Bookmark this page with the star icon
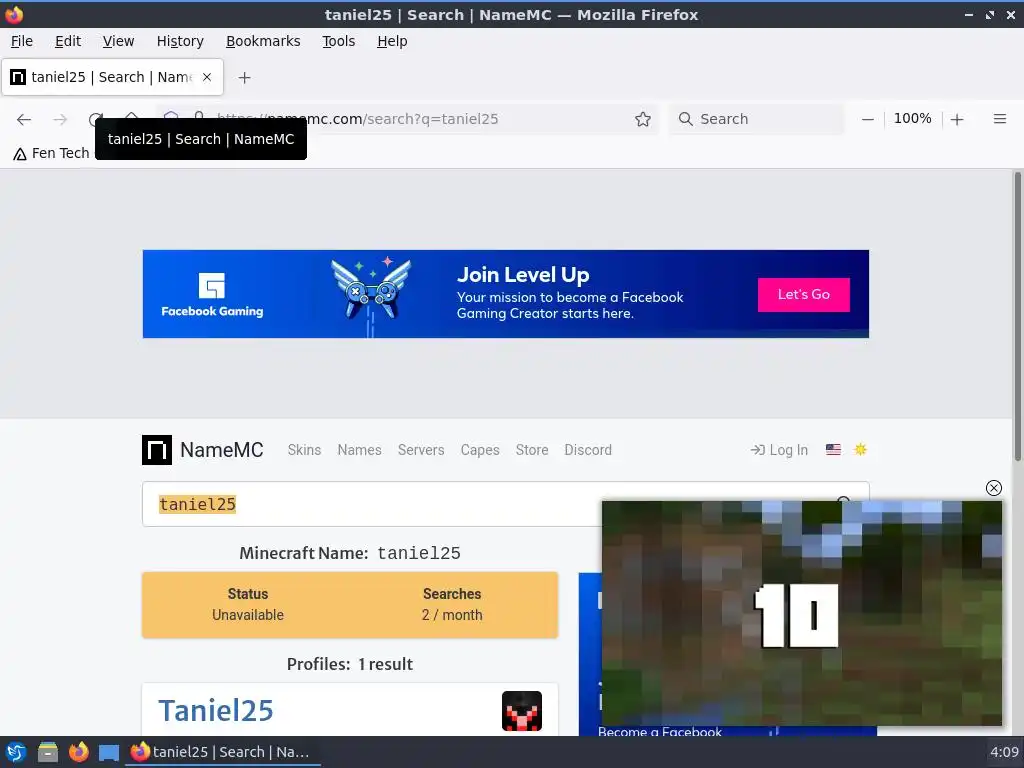 pos(643,120)
